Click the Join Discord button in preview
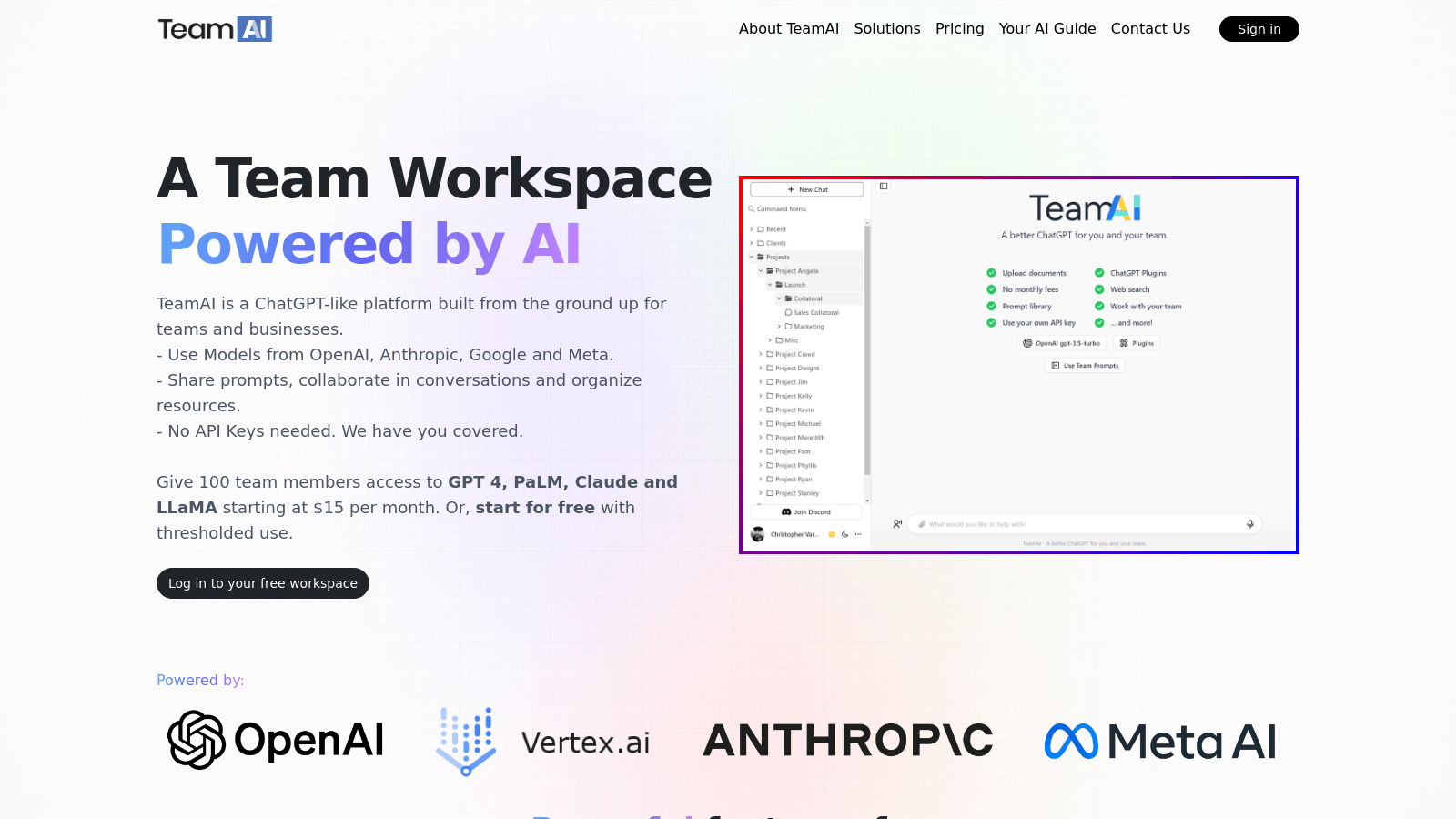Screen dimensions: 1456x819 click(806, 511)
